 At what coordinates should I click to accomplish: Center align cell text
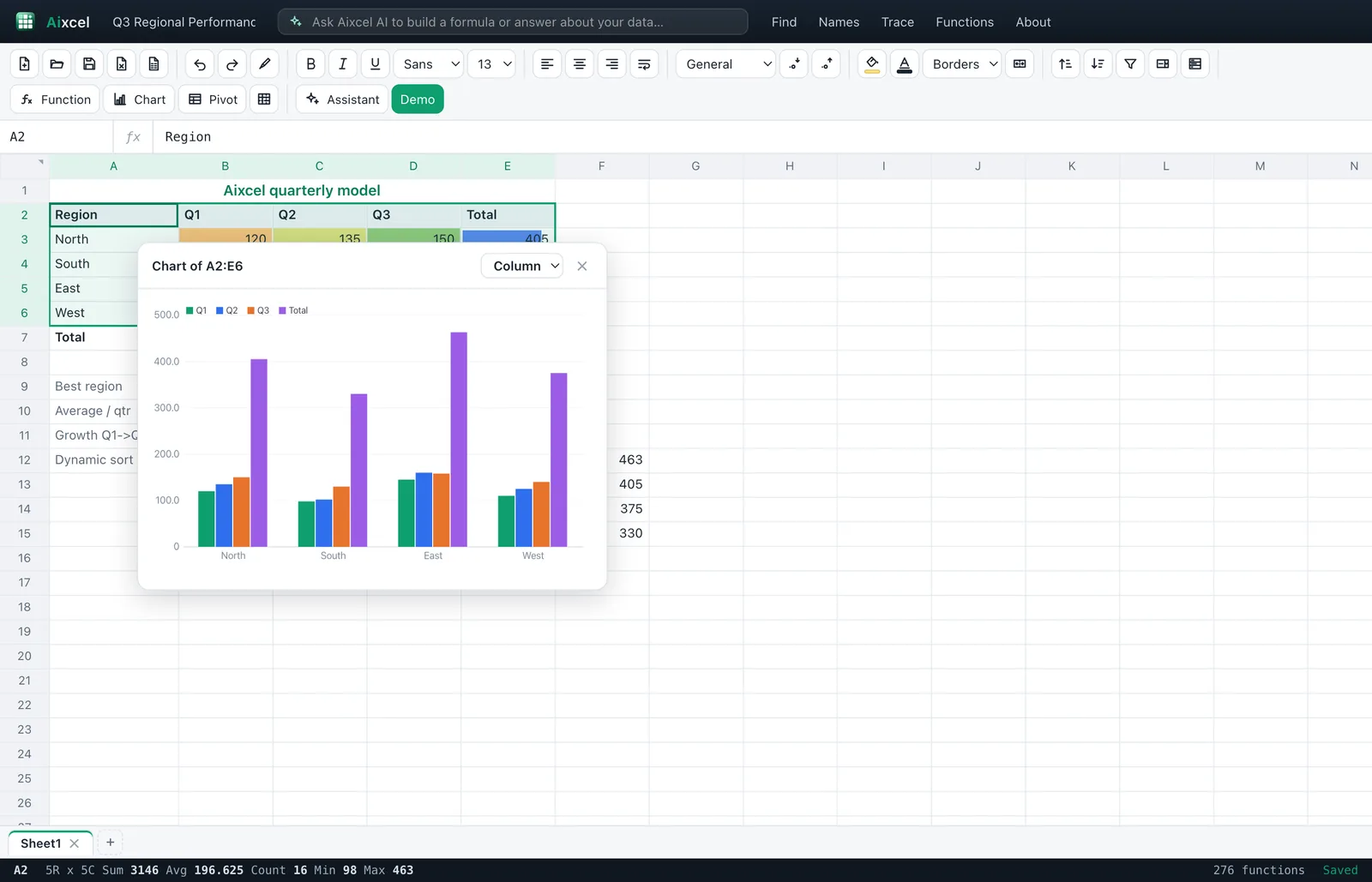point(580,64)
